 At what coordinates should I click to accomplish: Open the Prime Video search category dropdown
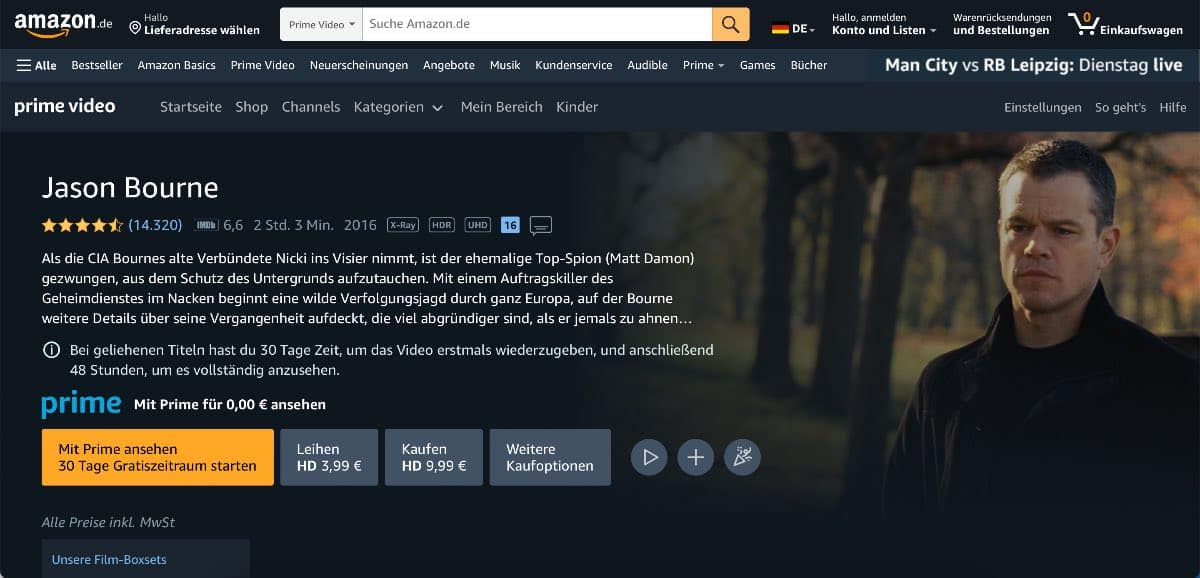pyautogui.click(x=321, y=24)
